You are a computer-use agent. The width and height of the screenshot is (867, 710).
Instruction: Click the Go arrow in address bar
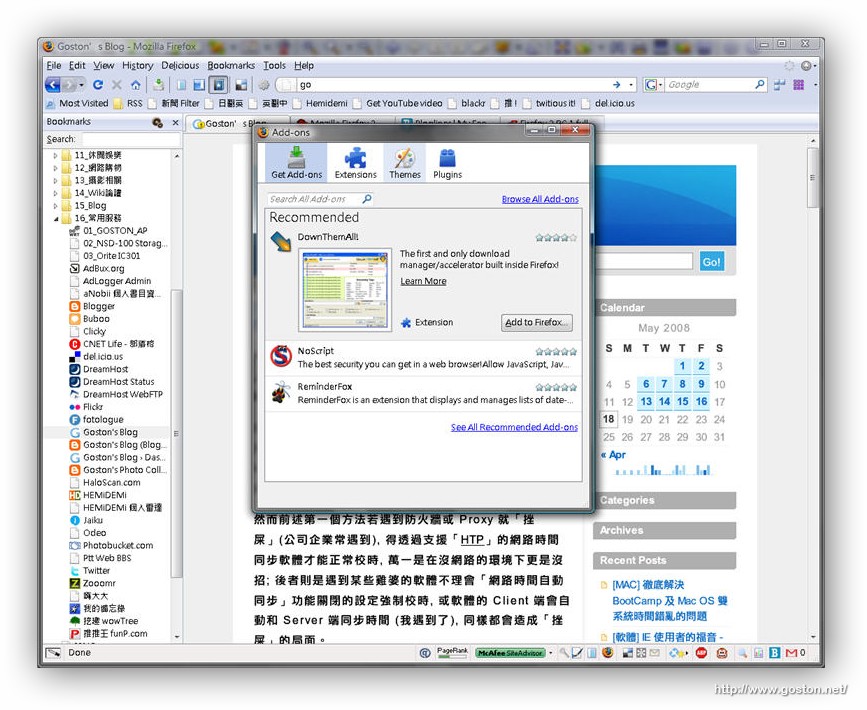click(x=617, y=85)
